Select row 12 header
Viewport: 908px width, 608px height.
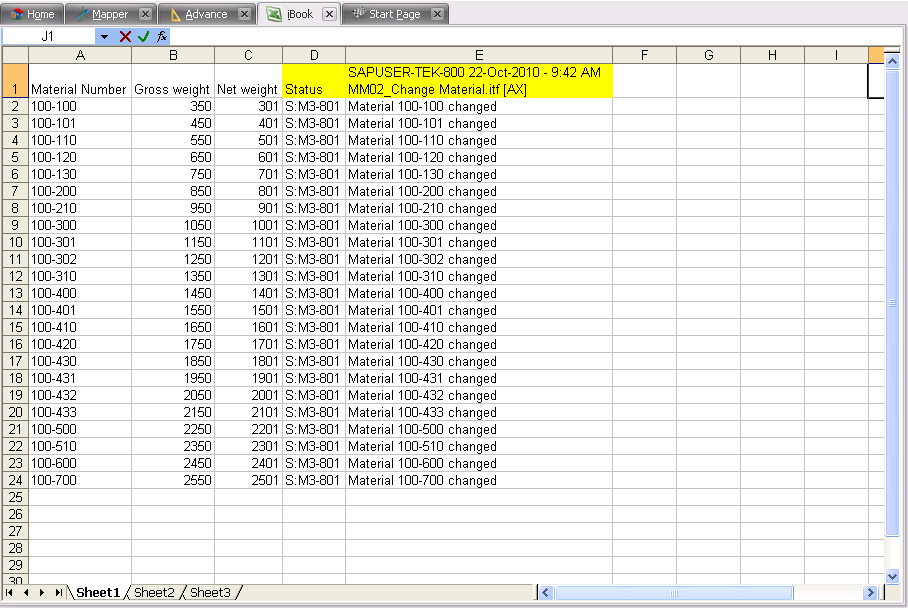[x=15, y=276]
